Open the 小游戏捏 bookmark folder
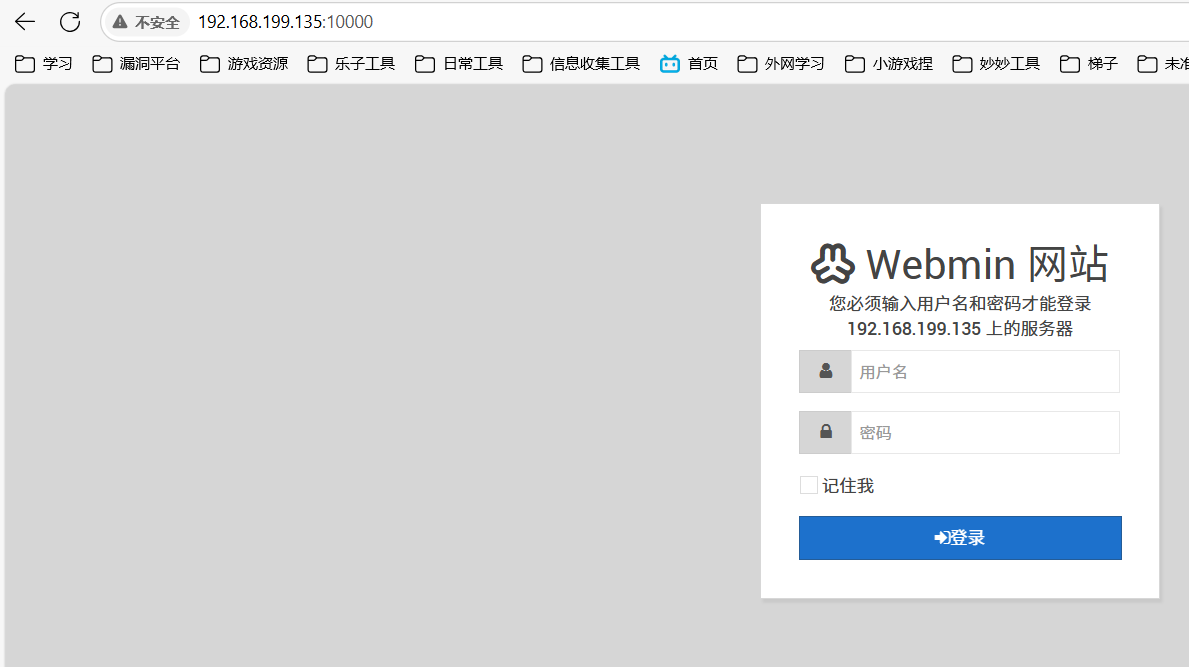Image resolution: width=1189 pixels, height=667 pixels. (888, 64)
